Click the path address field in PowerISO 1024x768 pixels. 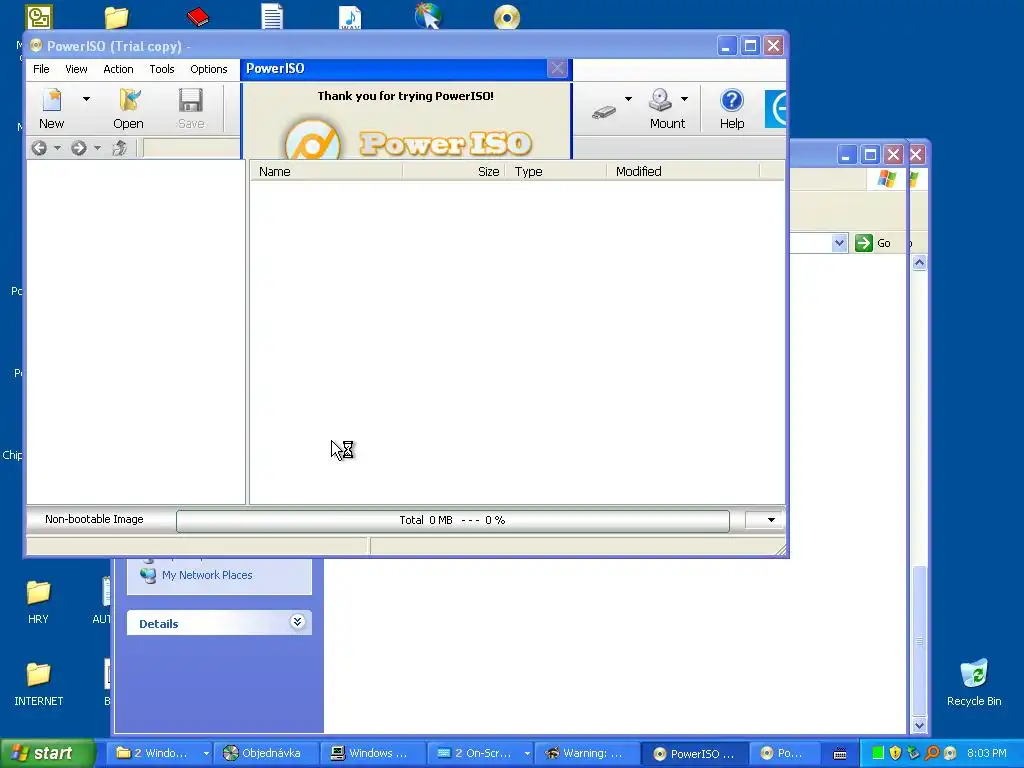(x=191, y=148)
